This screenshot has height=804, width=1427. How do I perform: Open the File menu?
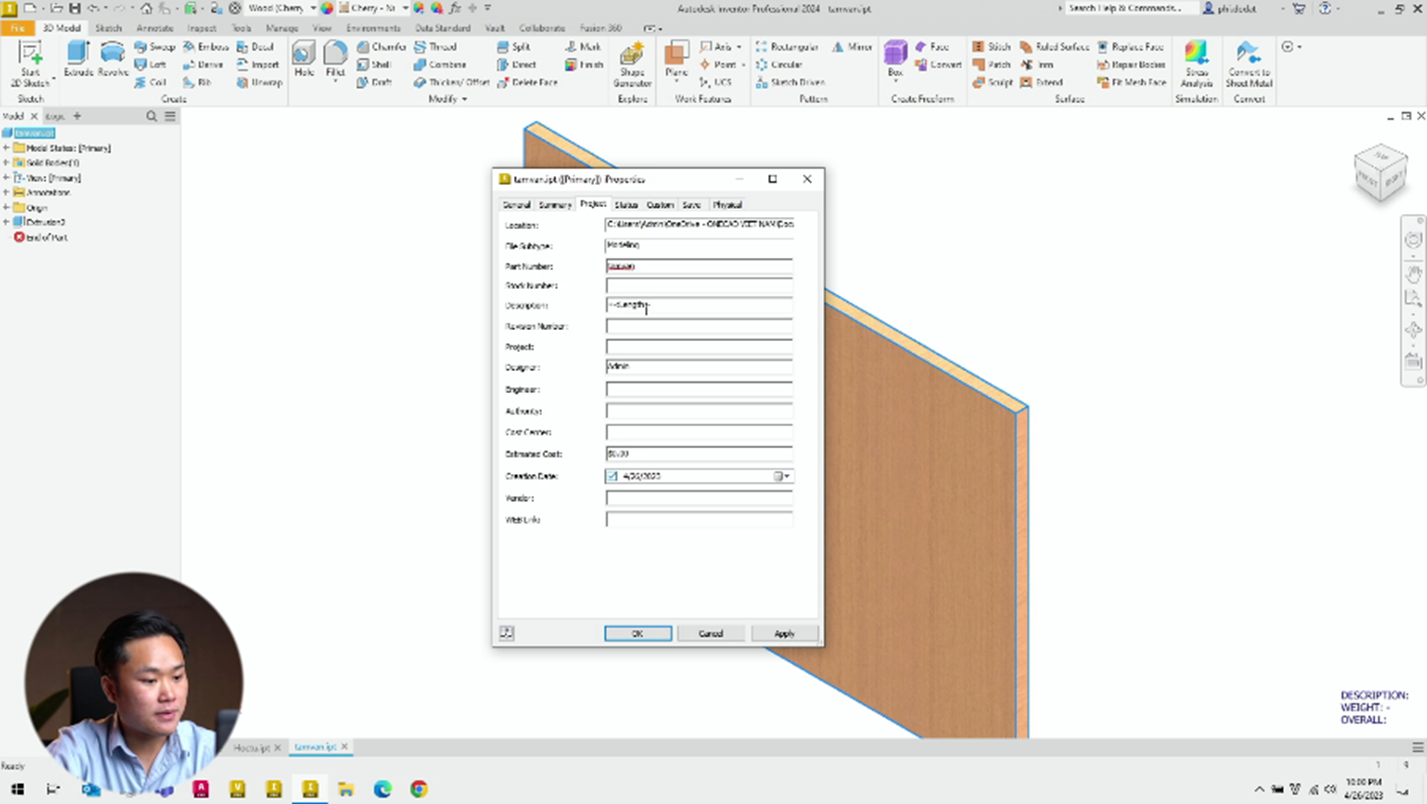tap(17, 28)
